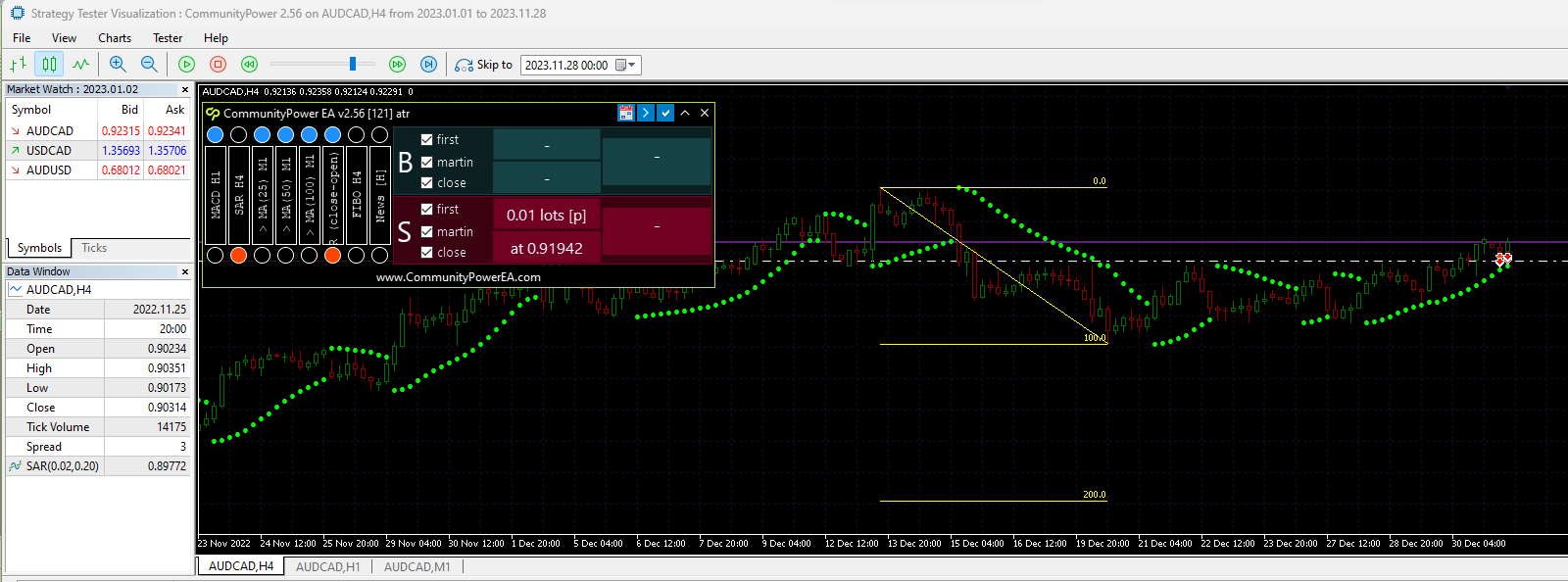Toggle Sell 'martin' checkbox

pyautogui.click(x=426, y=231)
